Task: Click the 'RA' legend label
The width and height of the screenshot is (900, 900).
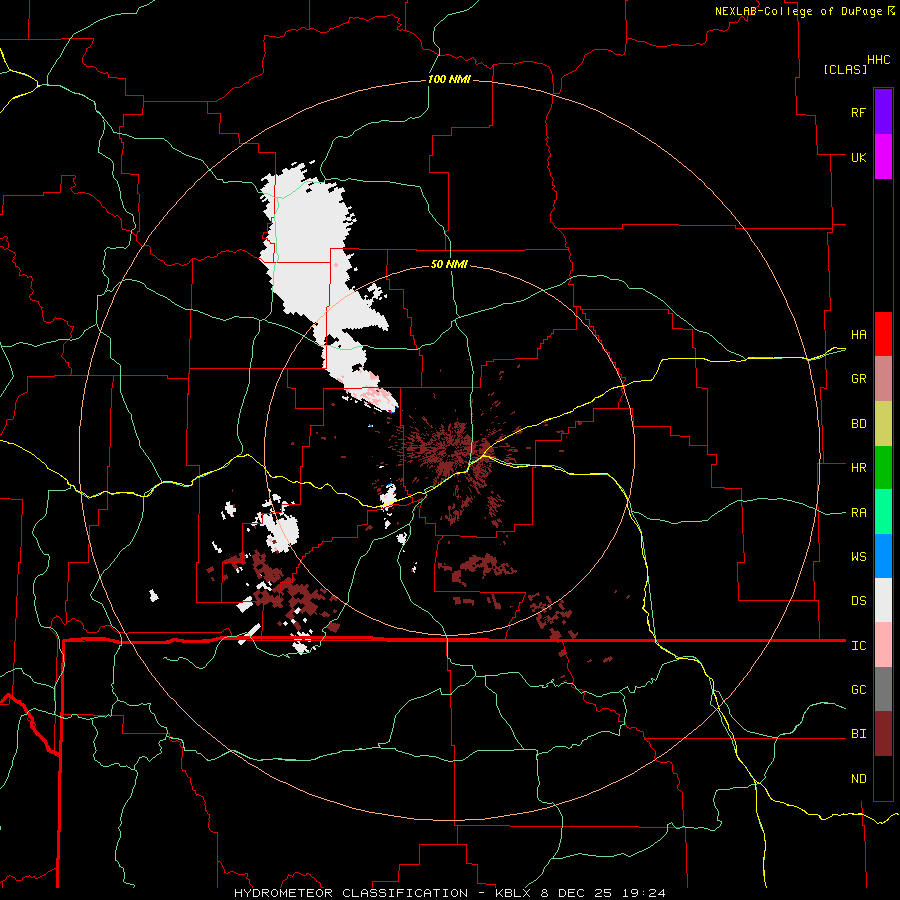Action: pos(858,513)
